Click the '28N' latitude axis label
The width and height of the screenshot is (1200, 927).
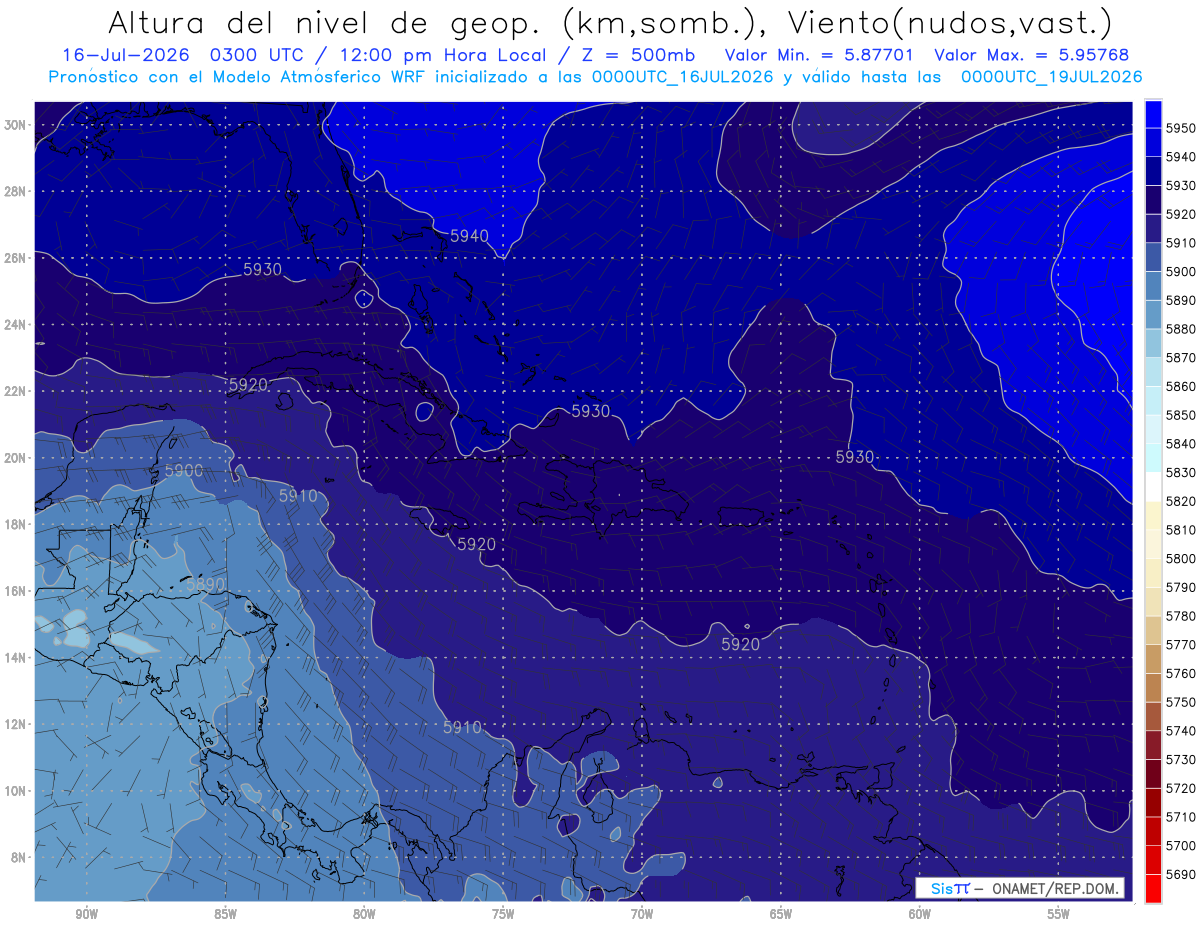(15, 191)
